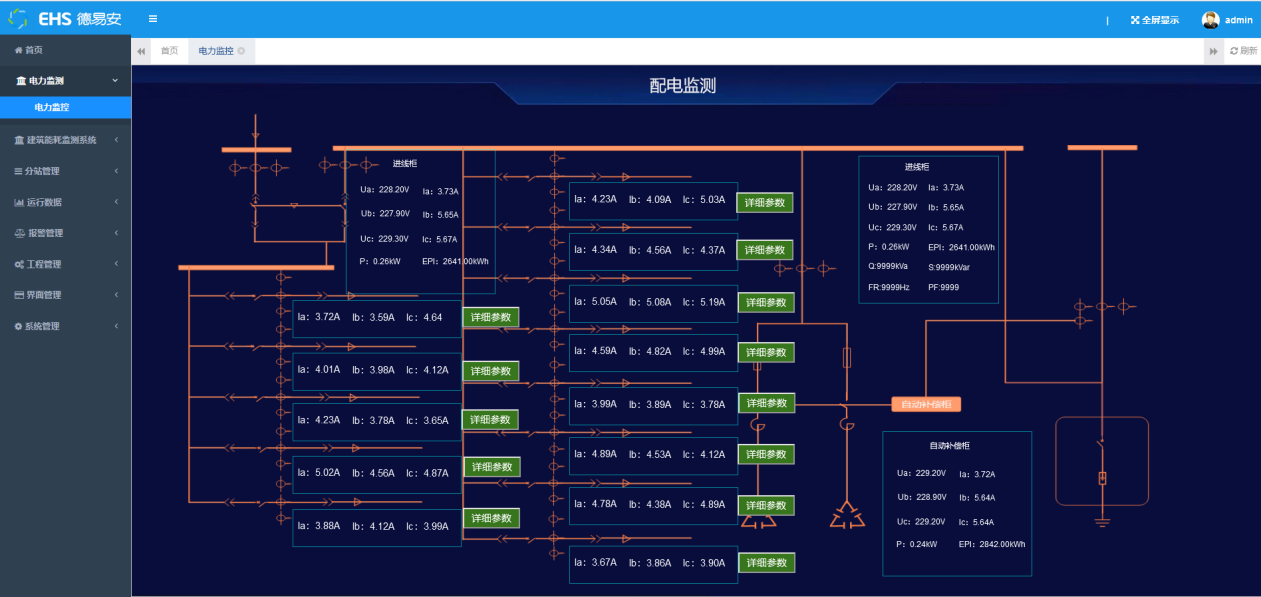Switch to the 首页 tab
Viewport: 1261px width, 597px height.
coord(169,51)
